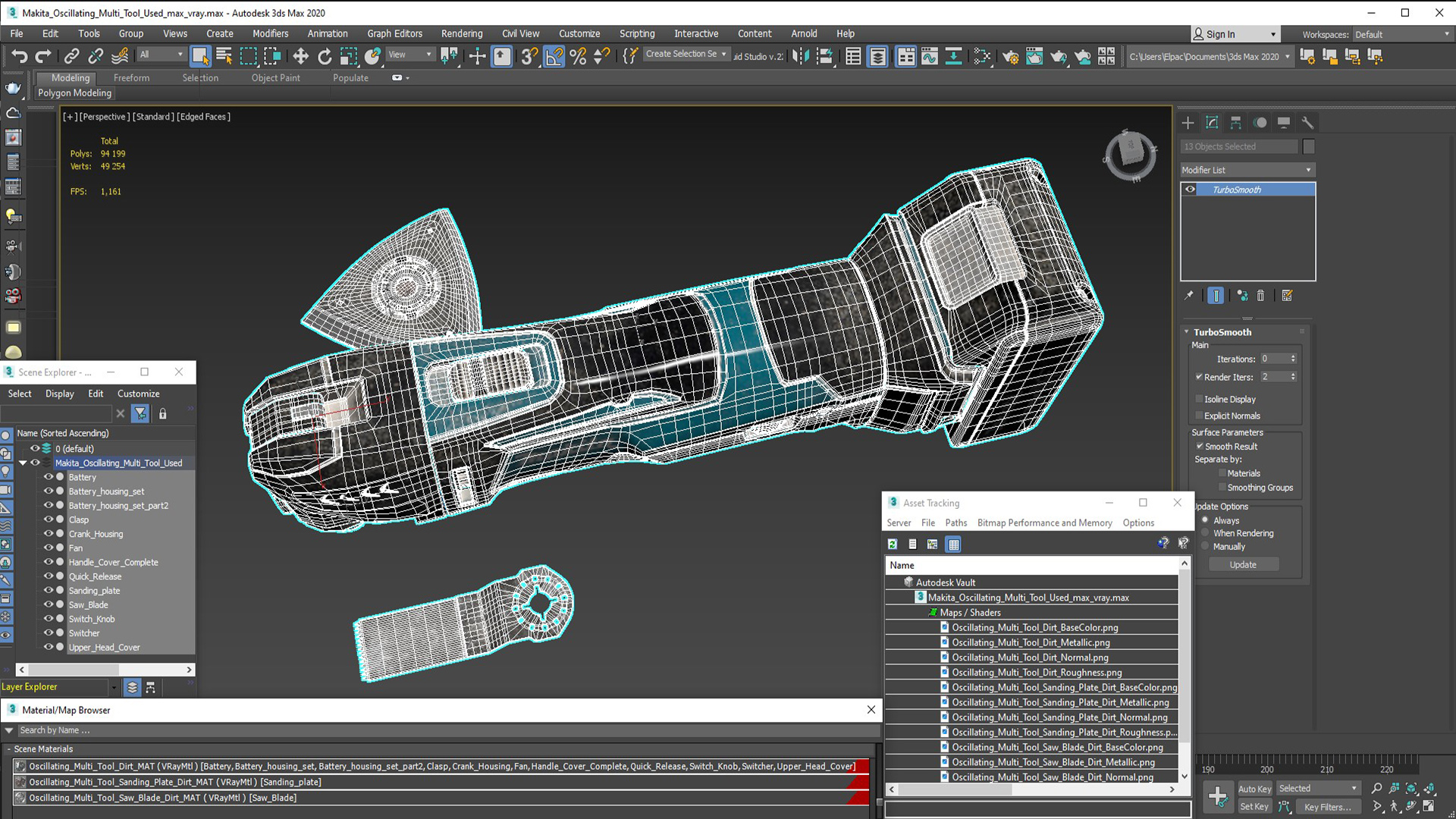This screenshot has height=819, width=1456.
Task: Toggle TurboSmooth modifier eye icon
Action: point(1190,190)
